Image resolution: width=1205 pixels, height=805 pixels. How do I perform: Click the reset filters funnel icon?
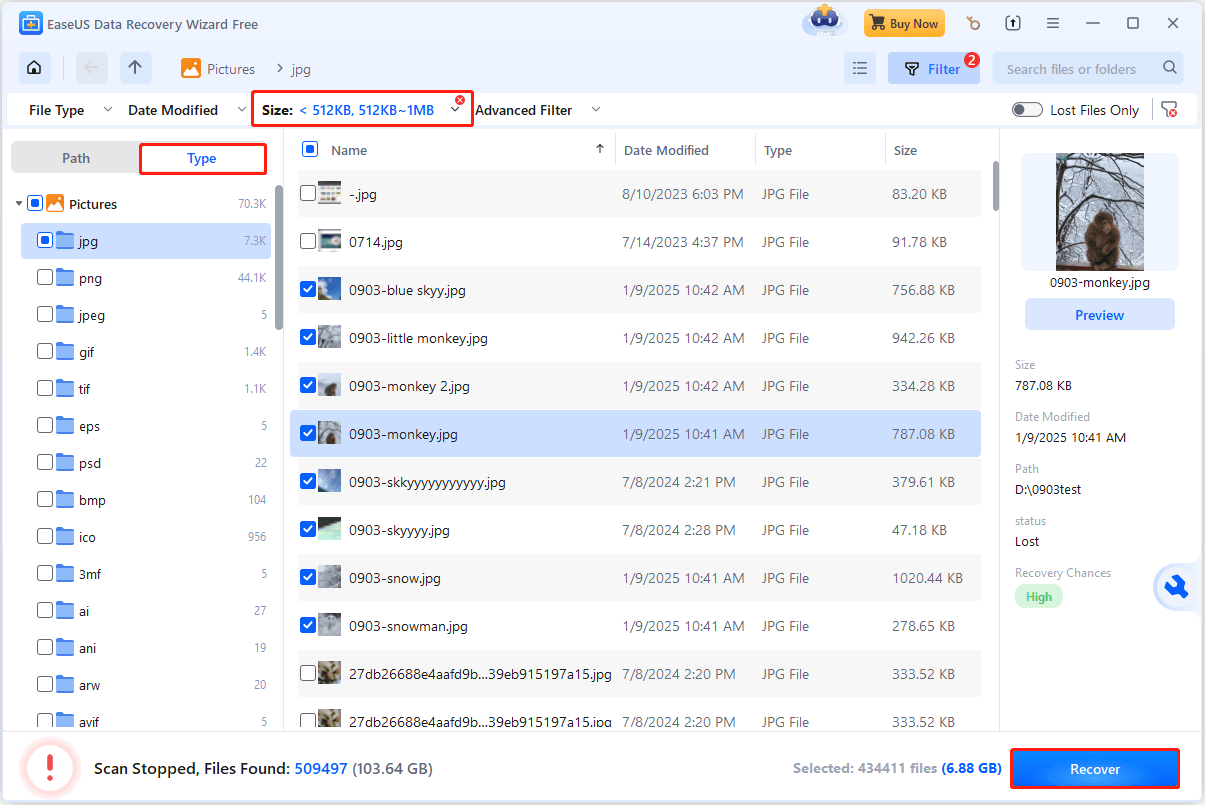coord(1168,110)
